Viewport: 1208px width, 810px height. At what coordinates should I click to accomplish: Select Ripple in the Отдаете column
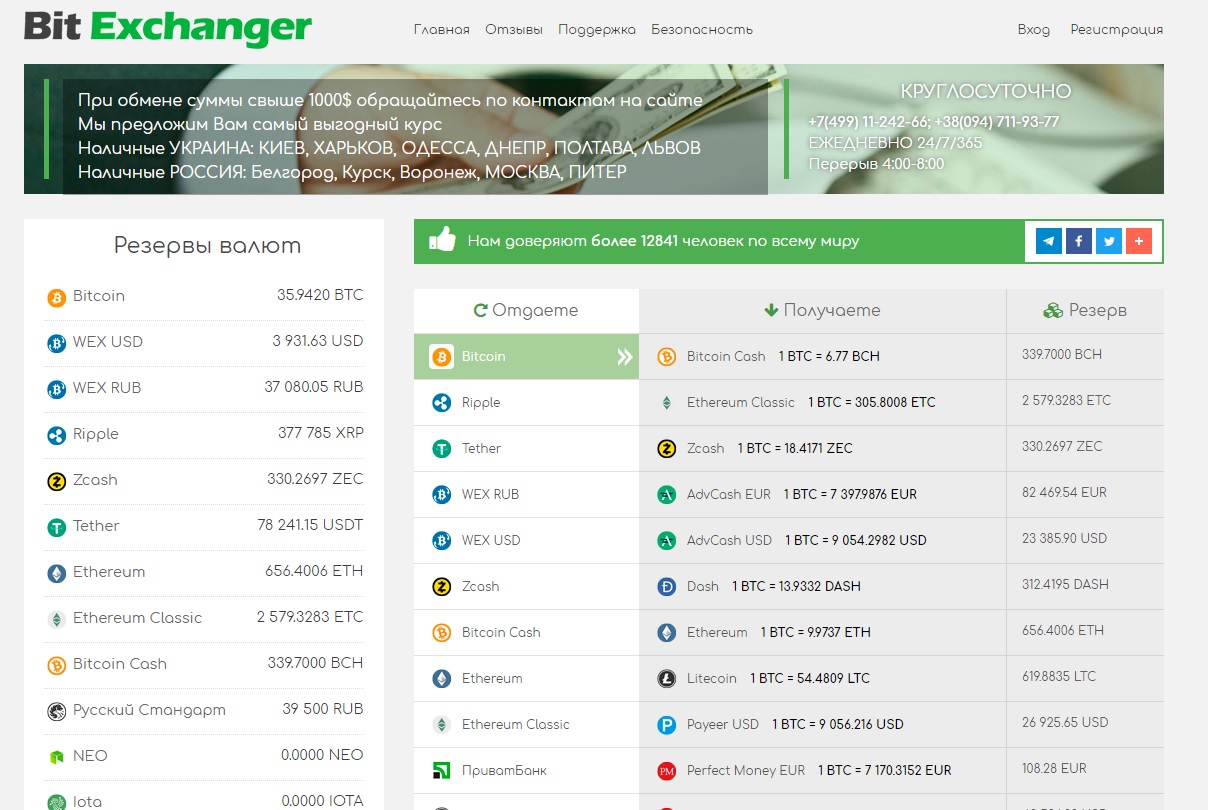pyautogui.click(x=526, y=403)
